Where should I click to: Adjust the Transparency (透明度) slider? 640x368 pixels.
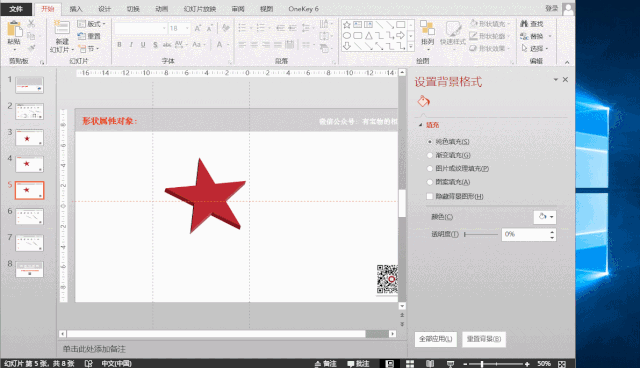[x=481, y=234]
